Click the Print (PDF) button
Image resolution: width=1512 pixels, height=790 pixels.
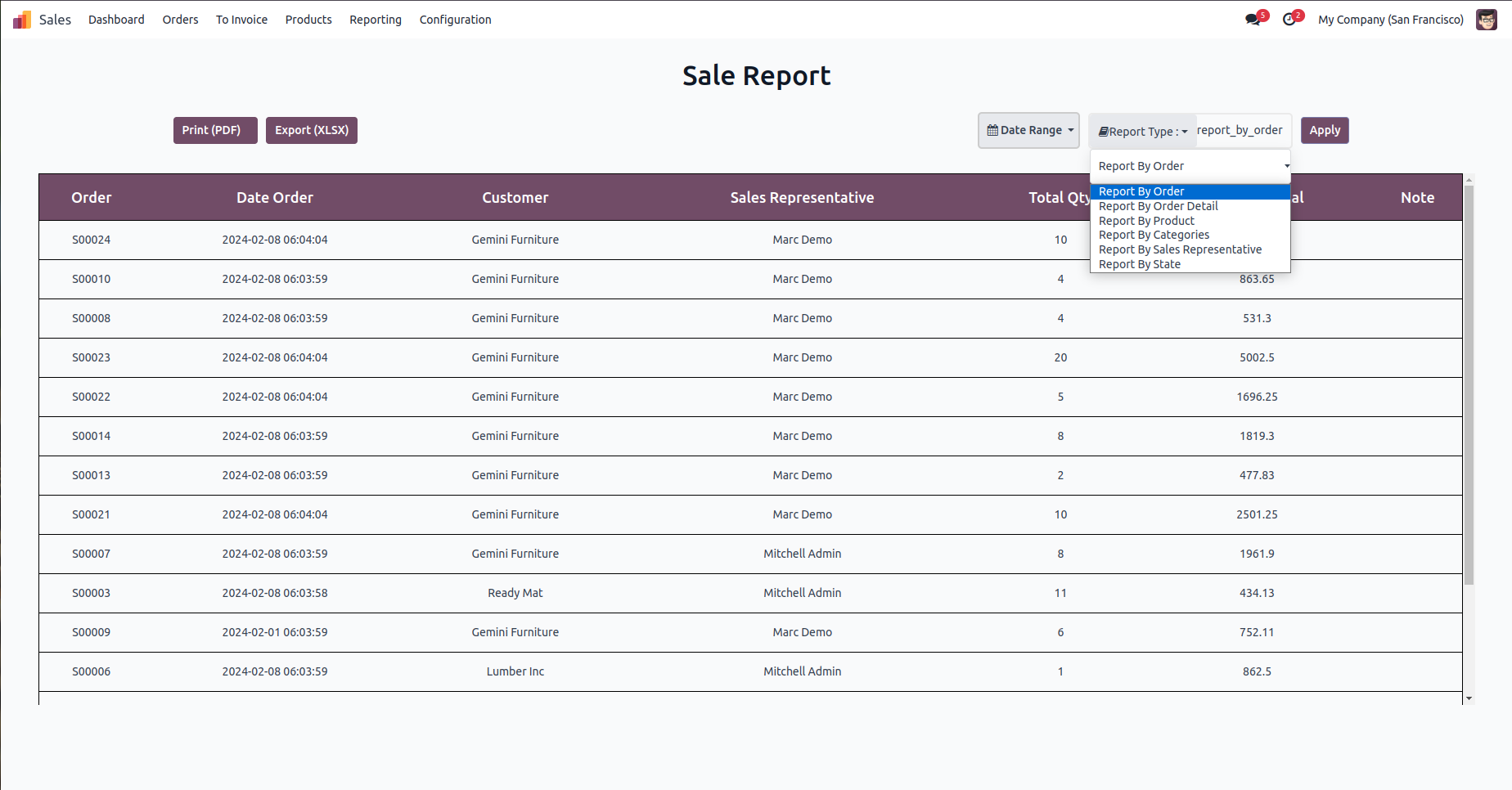[215, 131]
